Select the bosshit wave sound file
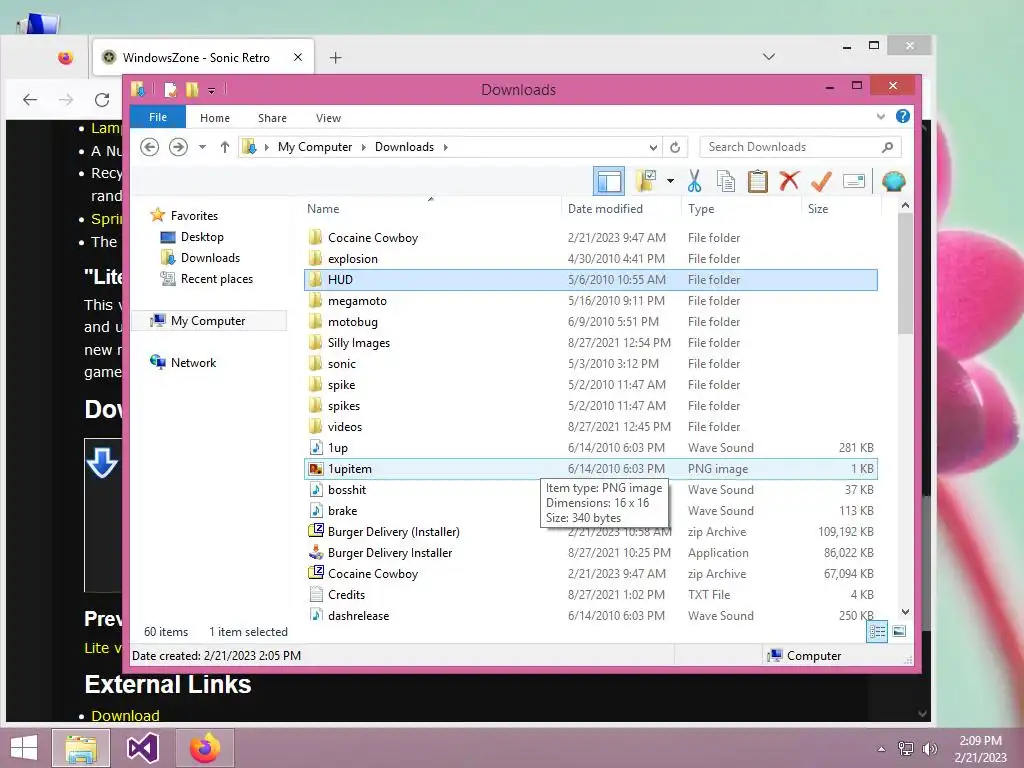The width and height of the screenshot is (1024, 768). click(x=591, y=489)
